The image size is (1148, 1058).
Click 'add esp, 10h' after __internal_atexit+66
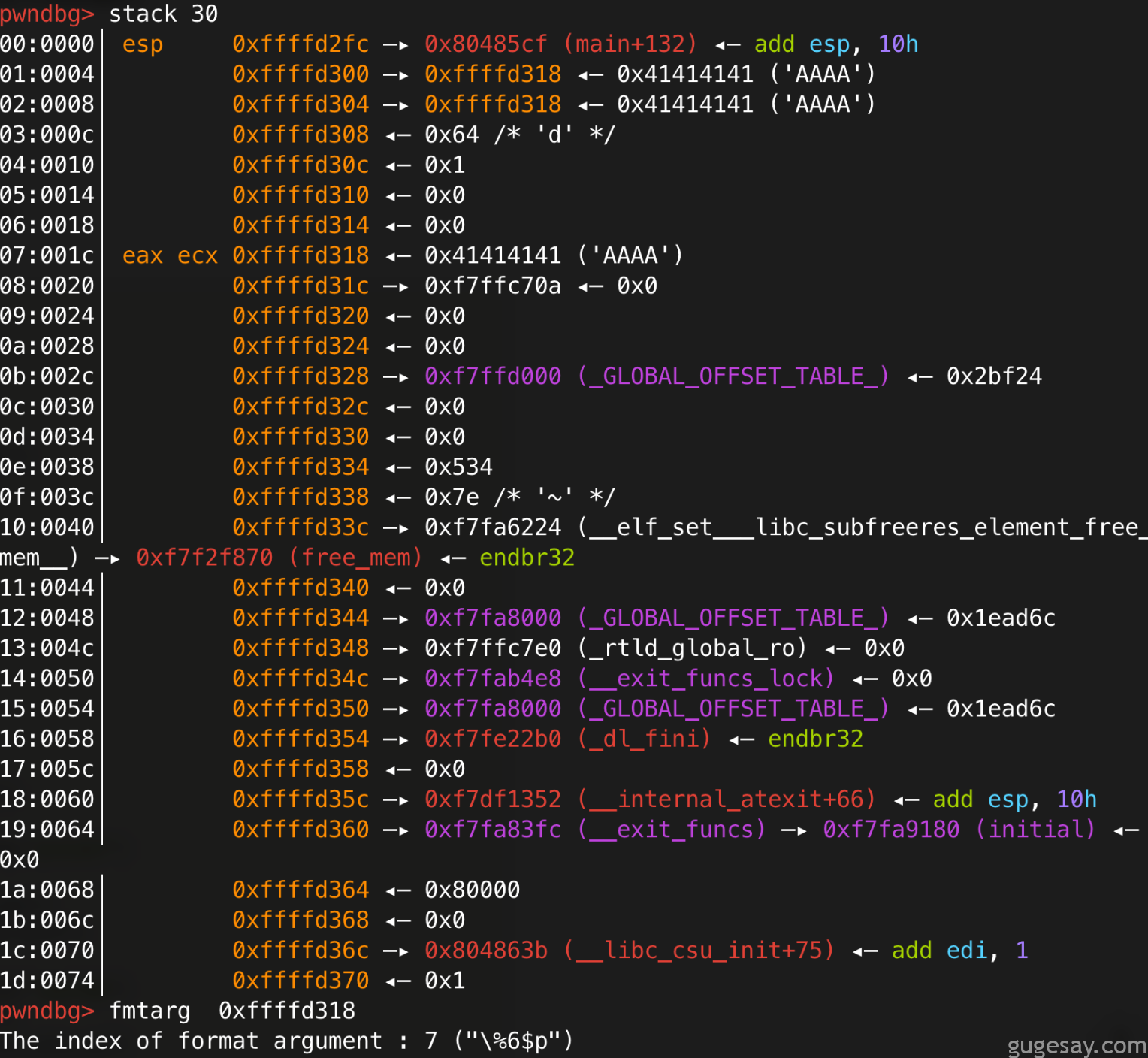point(1014,799)
